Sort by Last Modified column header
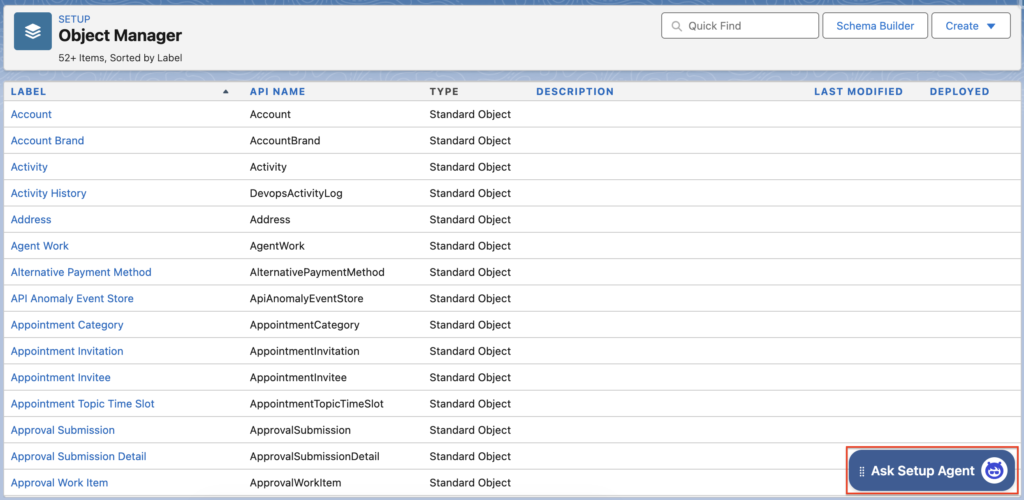Screen dimensions: 1024x500 click(x=858, y=91)
